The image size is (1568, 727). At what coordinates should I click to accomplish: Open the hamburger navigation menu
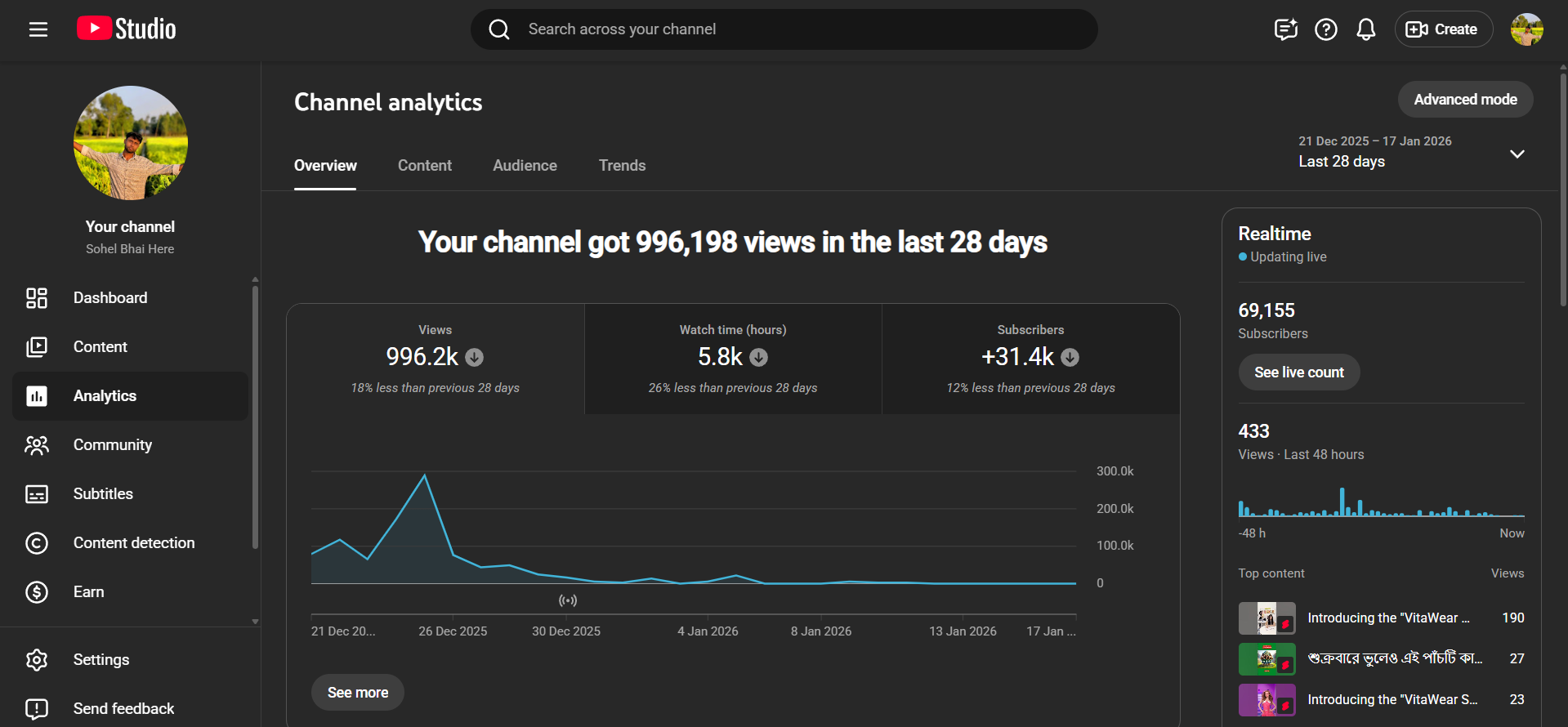38,29
